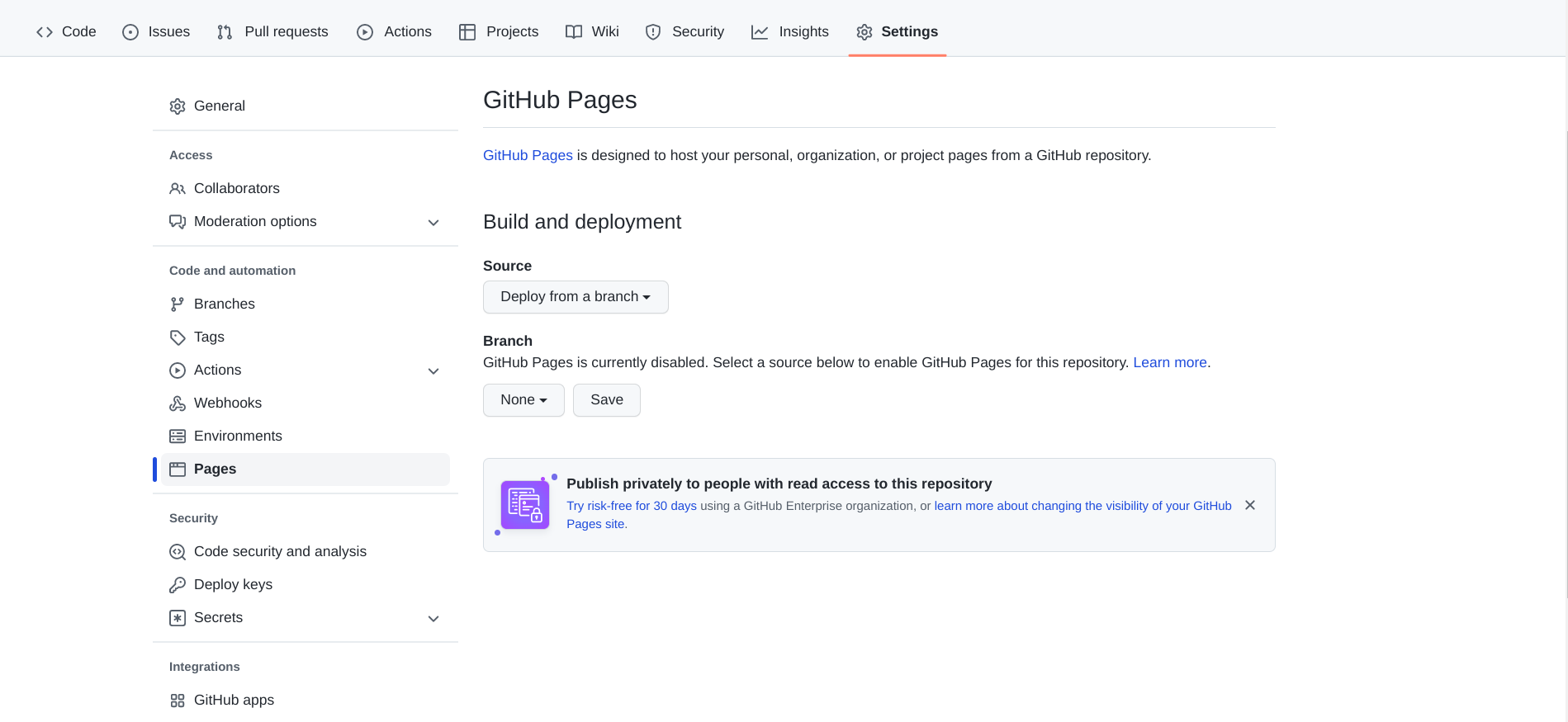
Task: Save the branch selection
Action: pos(607,400)
